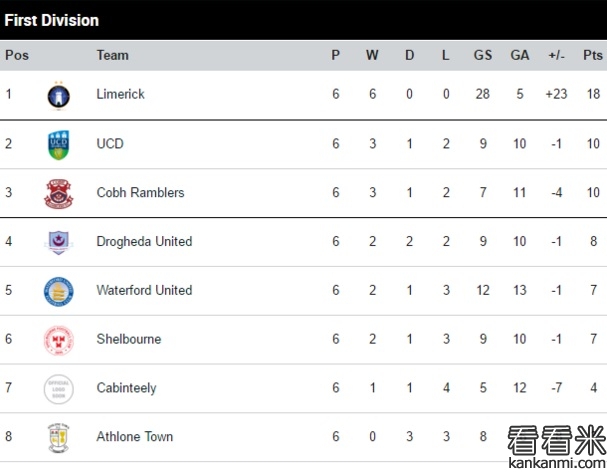Sort table by Pts column header
This screenshot has width=607, height=472.
[592, 55]
